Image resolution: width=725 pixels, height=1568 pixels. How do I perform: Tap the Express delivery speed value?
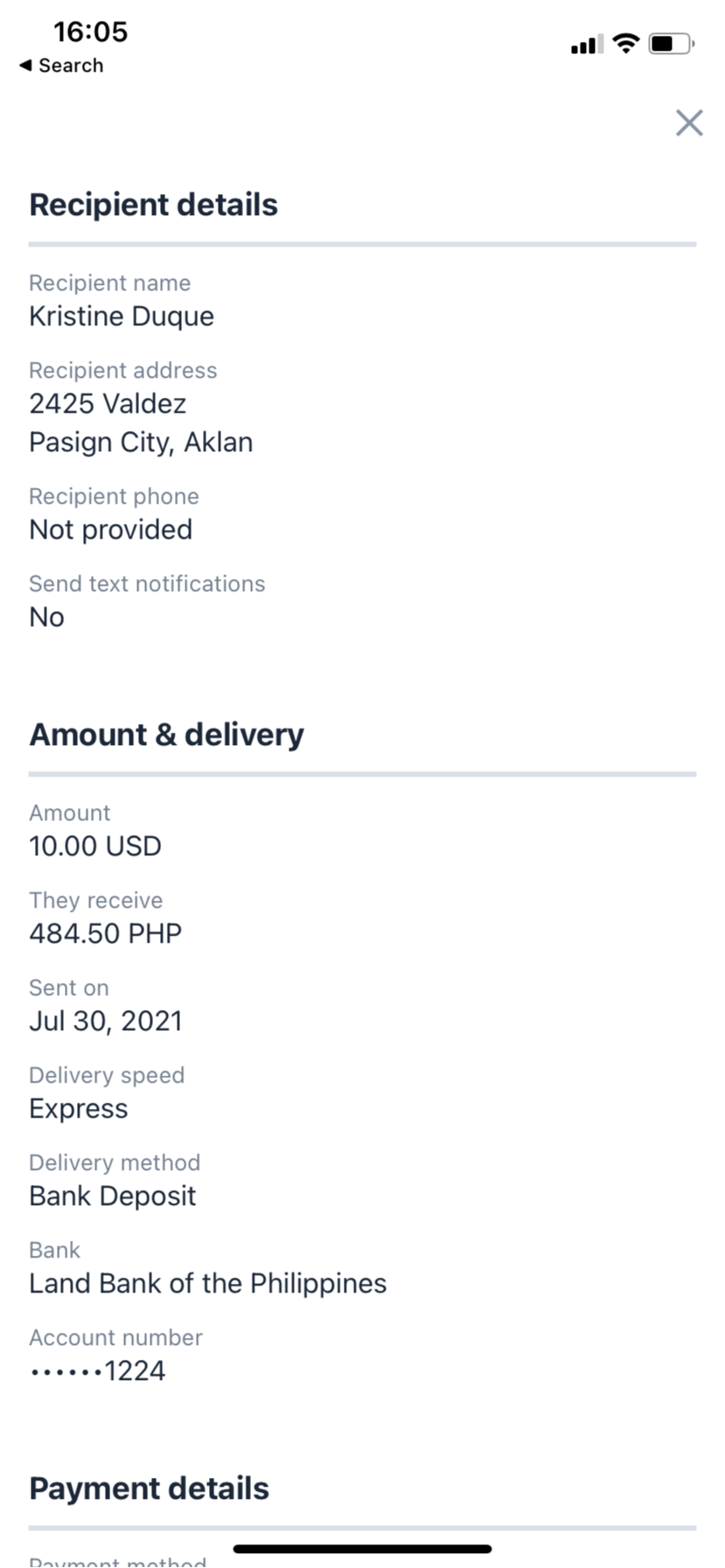point(79,1109)
